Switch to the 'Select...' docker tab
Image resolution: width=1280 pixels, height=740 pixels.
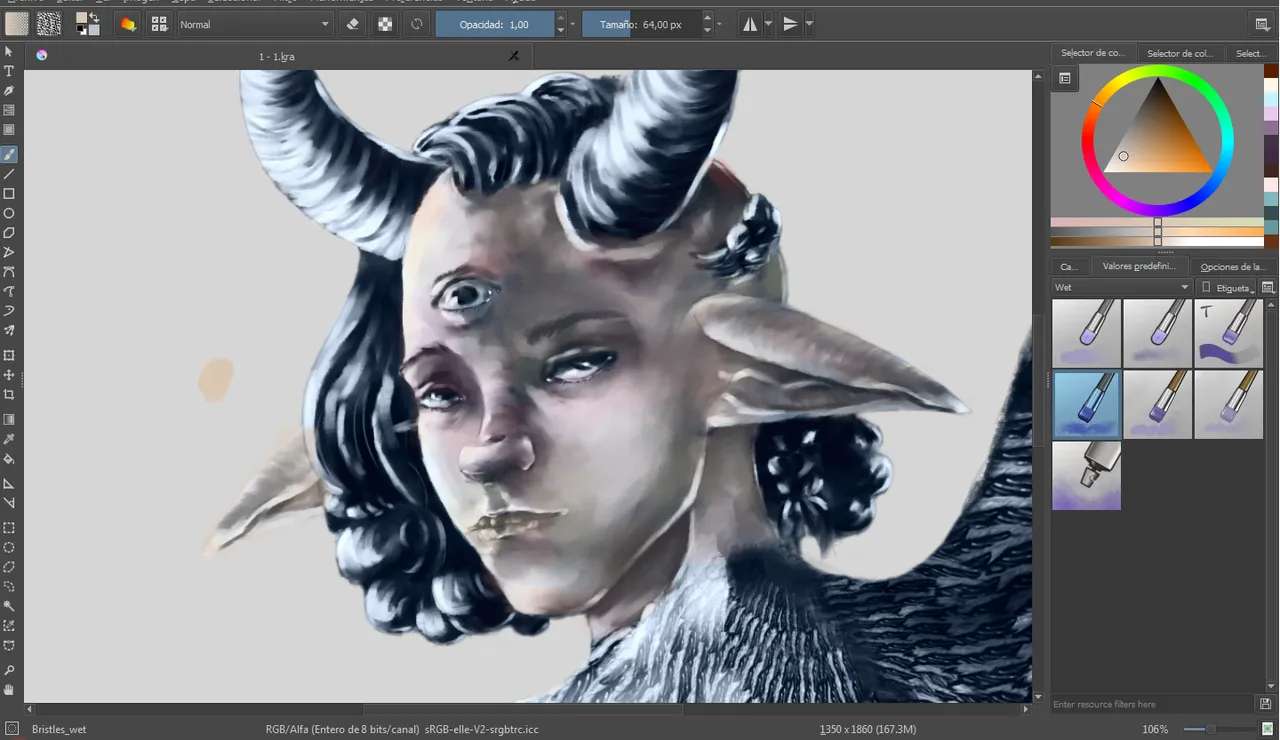pyautogui.click(x=1251, y=53)
